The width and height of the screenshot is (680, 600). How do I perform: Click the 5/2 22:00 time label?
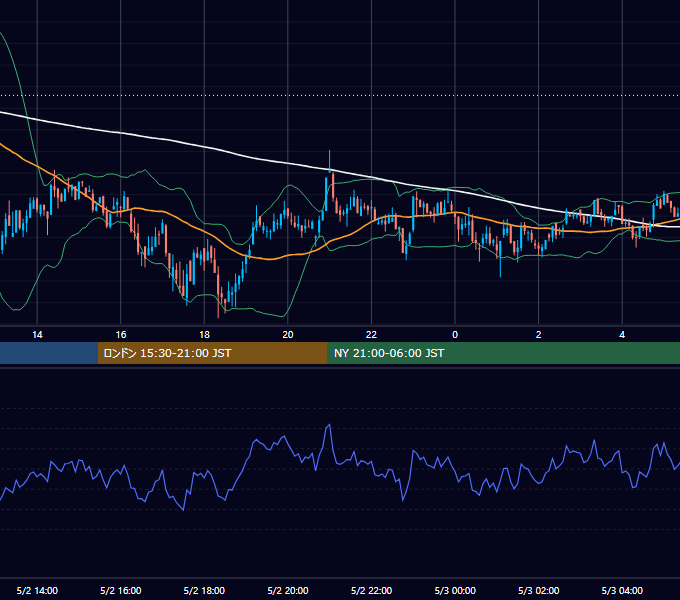point(371,590)
